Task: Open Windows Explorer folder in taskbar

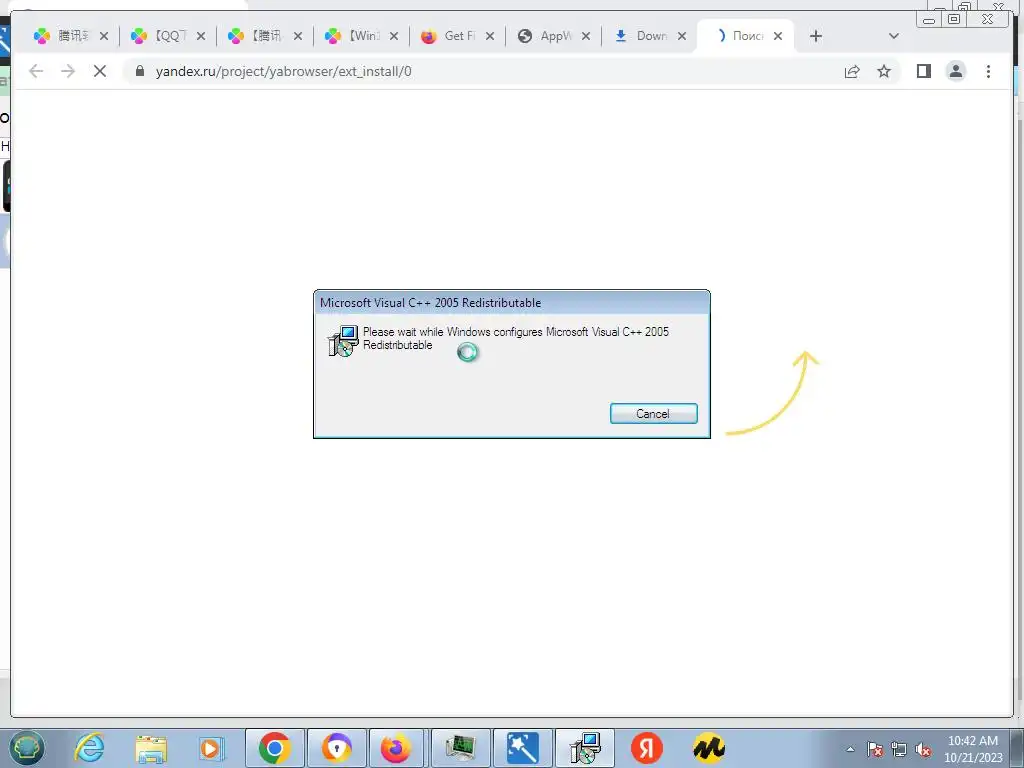Action: tap(151, 748)
